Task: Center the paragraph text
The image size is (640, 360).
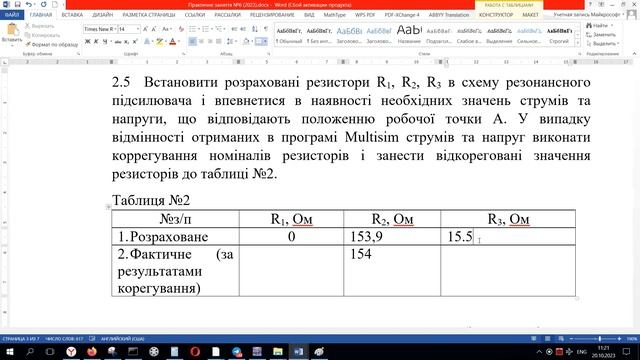Action: (201, 42)
